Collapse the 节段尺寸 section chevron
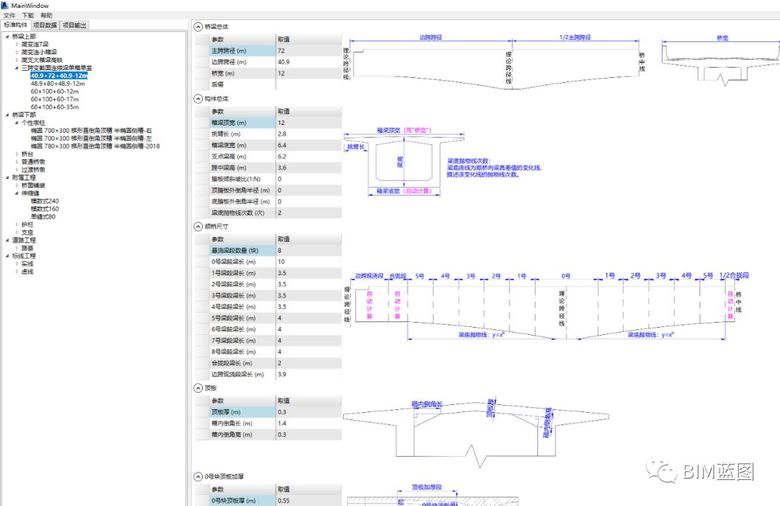This screenshot has height=506, width=780. click(196, 227)
